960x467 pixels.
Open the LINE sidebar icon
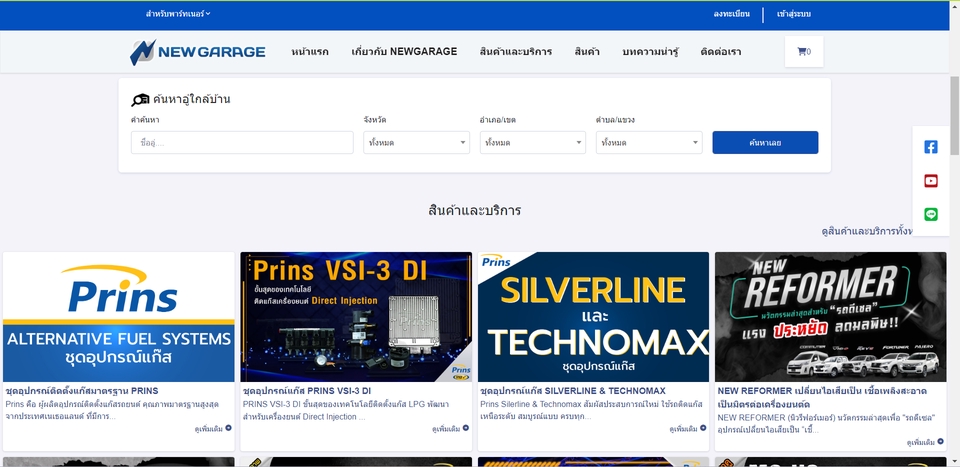tap(931, 214)
